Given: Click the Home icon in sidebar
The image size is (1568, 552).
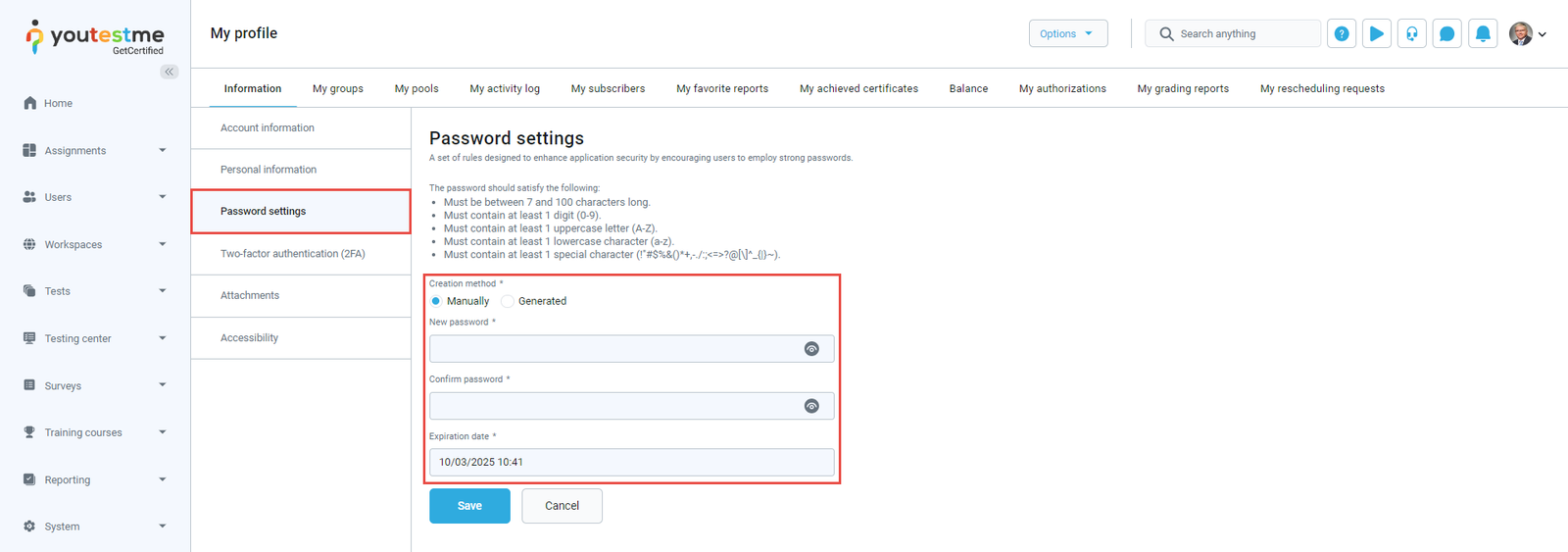Looking at the screenshot, I should tap(29, 103).
